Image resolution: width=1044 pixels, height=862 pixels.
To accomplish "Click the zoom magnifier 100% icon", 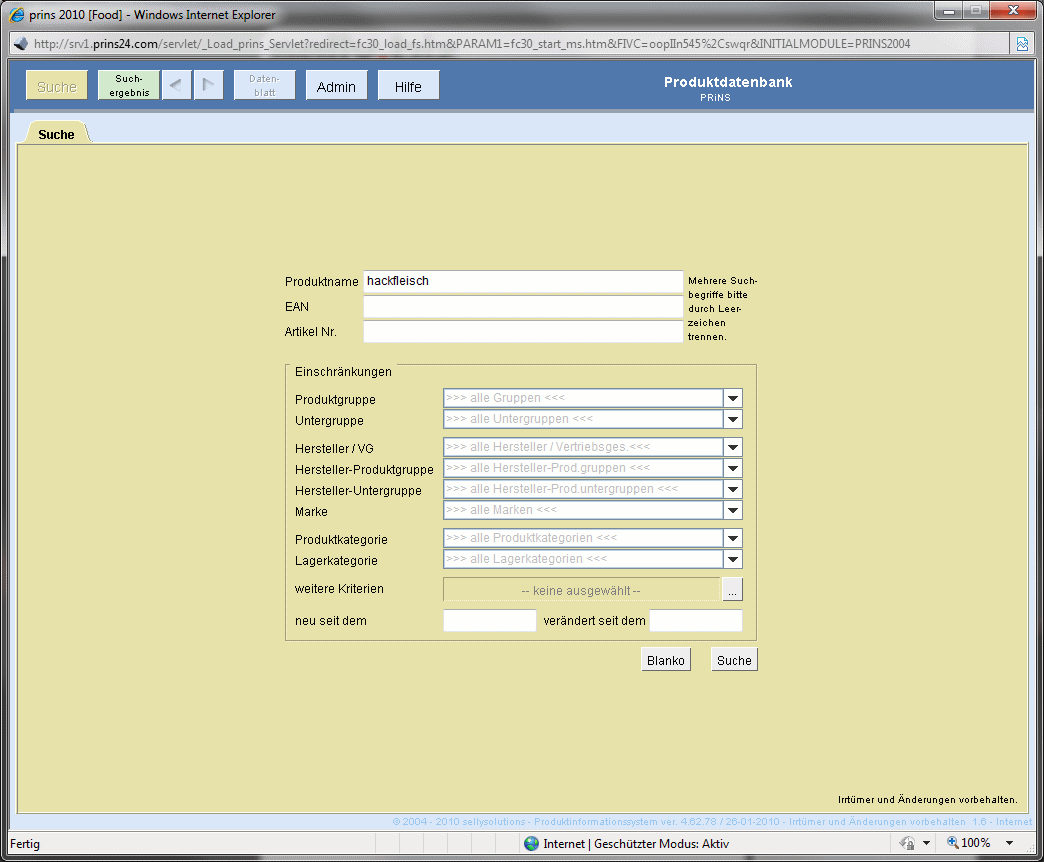I will [952, 843].
